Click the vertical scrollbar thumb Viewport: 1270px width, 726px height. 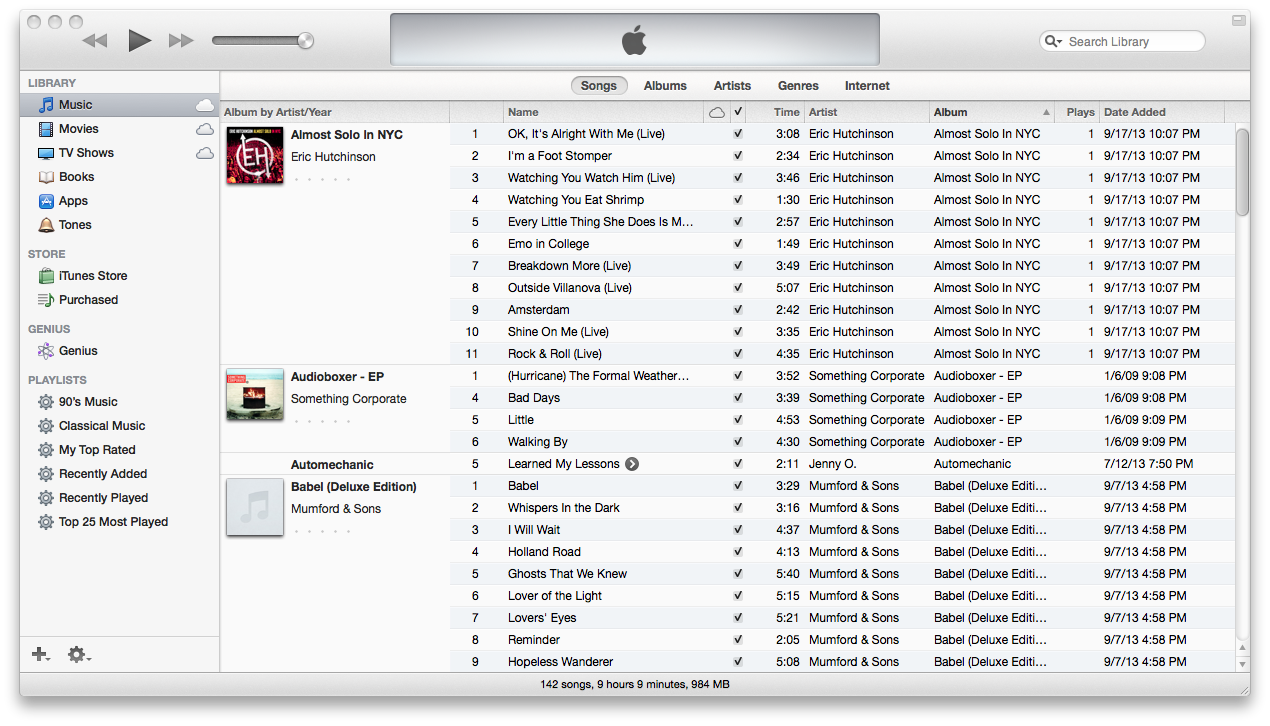(x=1243, y=172)
